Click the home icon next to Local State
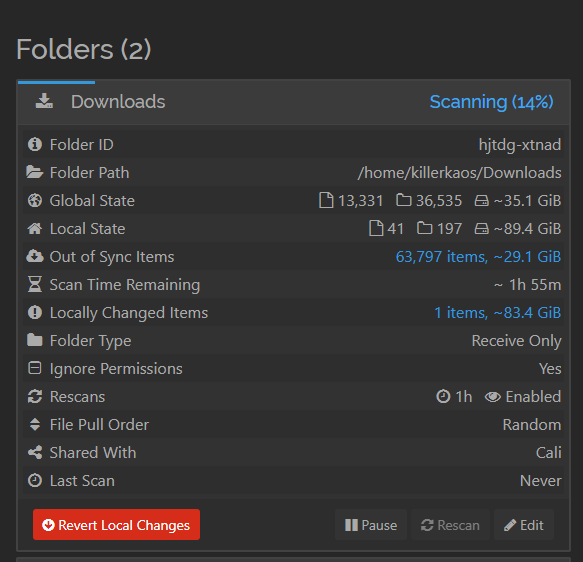The width and height of the screenshot is (583, 562). 35,228
